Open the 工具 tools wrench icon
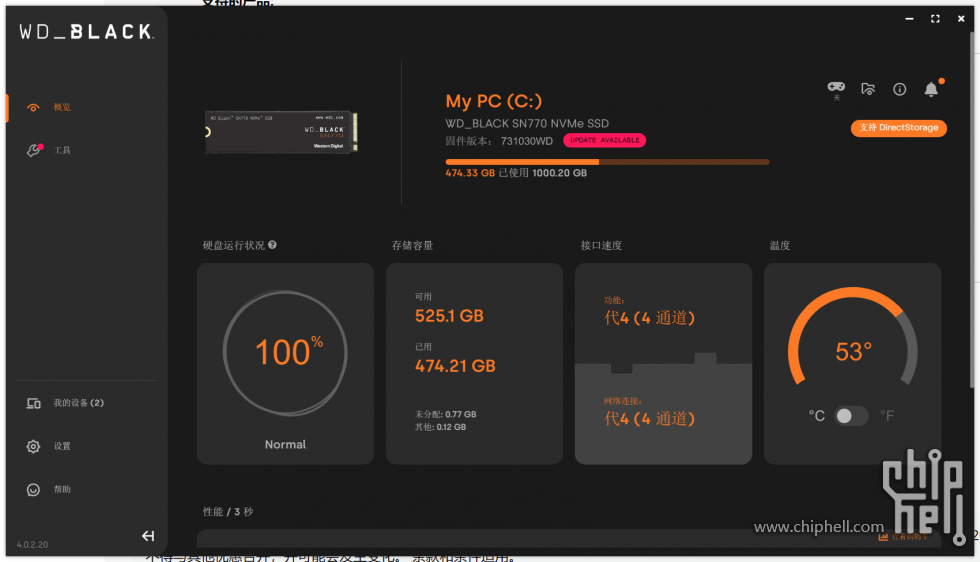The image size is (980, 562). (x=34, y=150)
